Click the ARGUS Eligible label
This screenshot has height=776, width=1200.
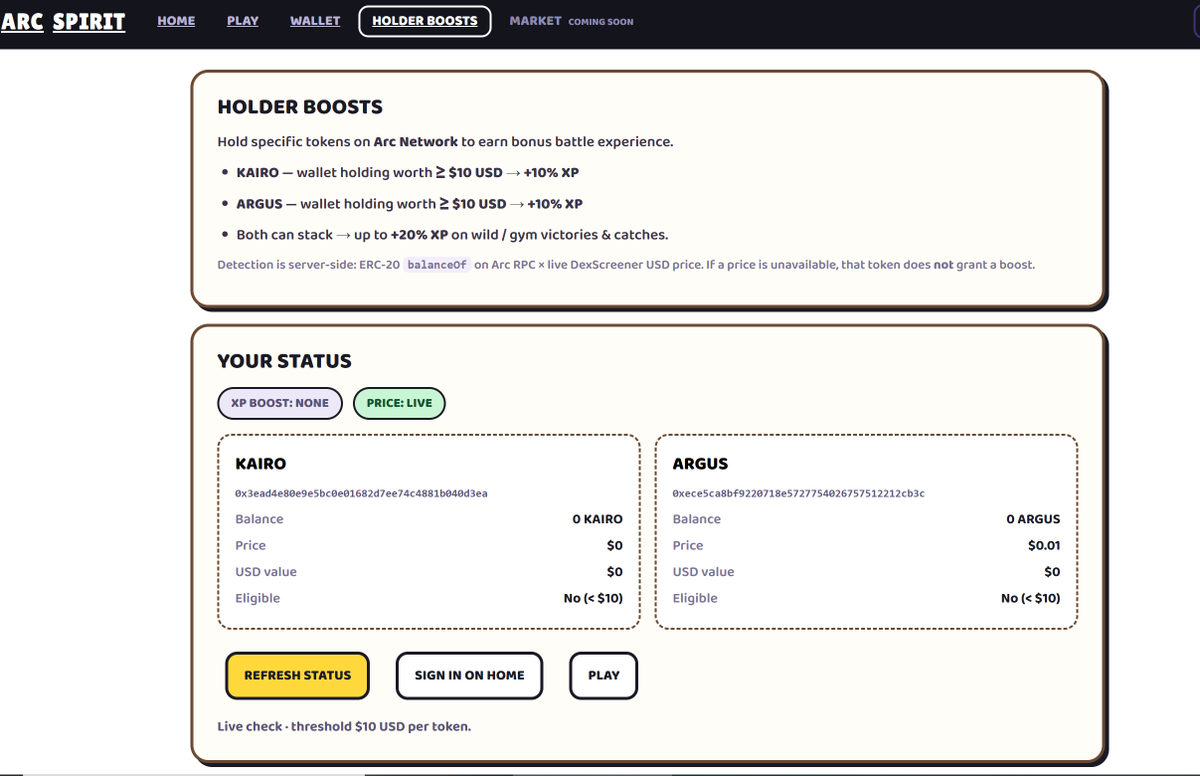(x=695, y=598)
